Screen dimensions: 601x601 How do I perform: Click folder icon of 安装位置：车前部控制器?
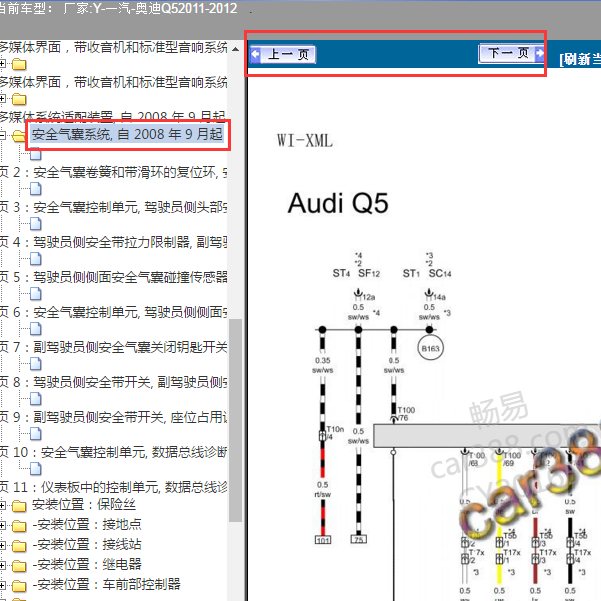(19, 586)
